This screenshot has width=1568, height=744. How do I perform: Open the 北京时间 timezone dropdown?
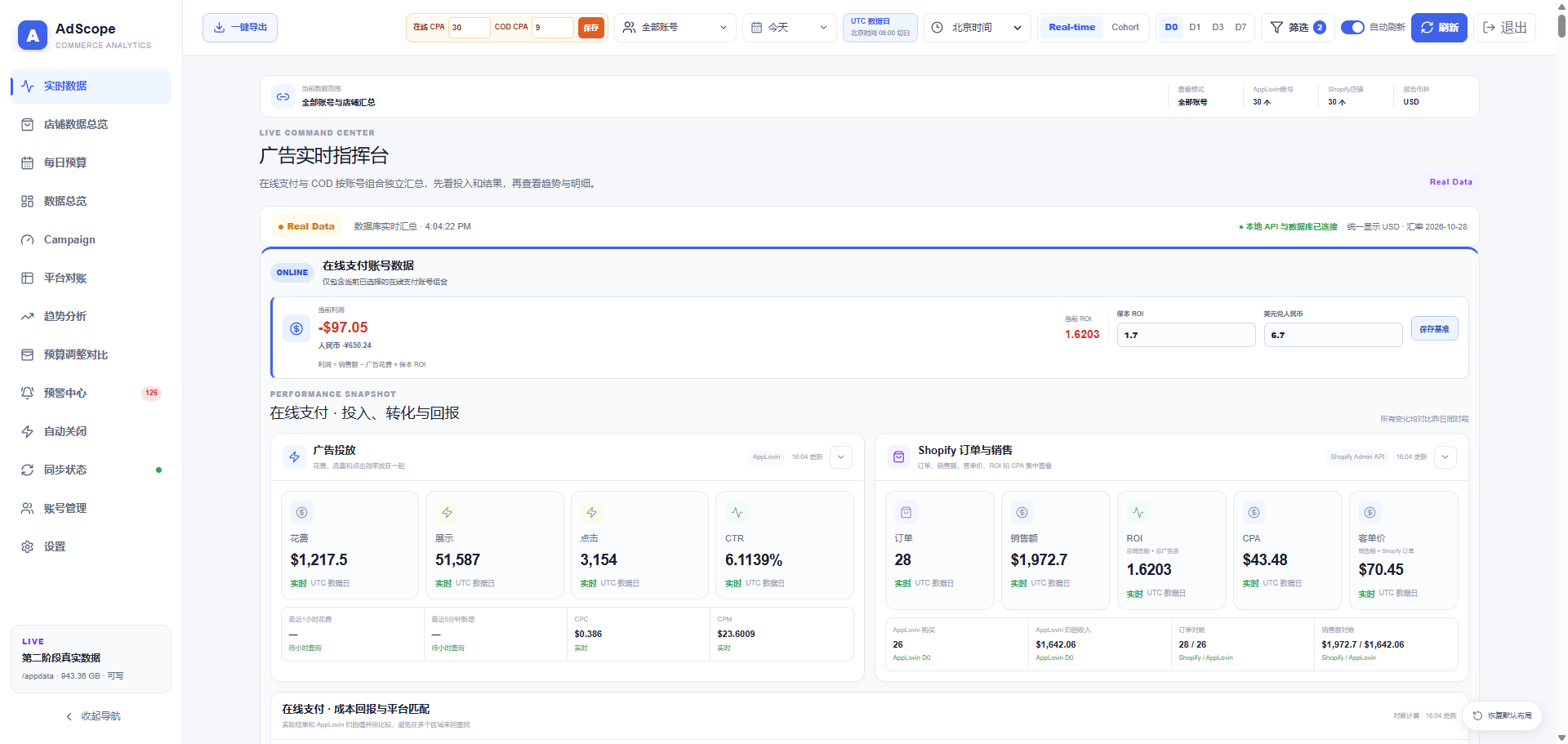(x=978, y=28)
